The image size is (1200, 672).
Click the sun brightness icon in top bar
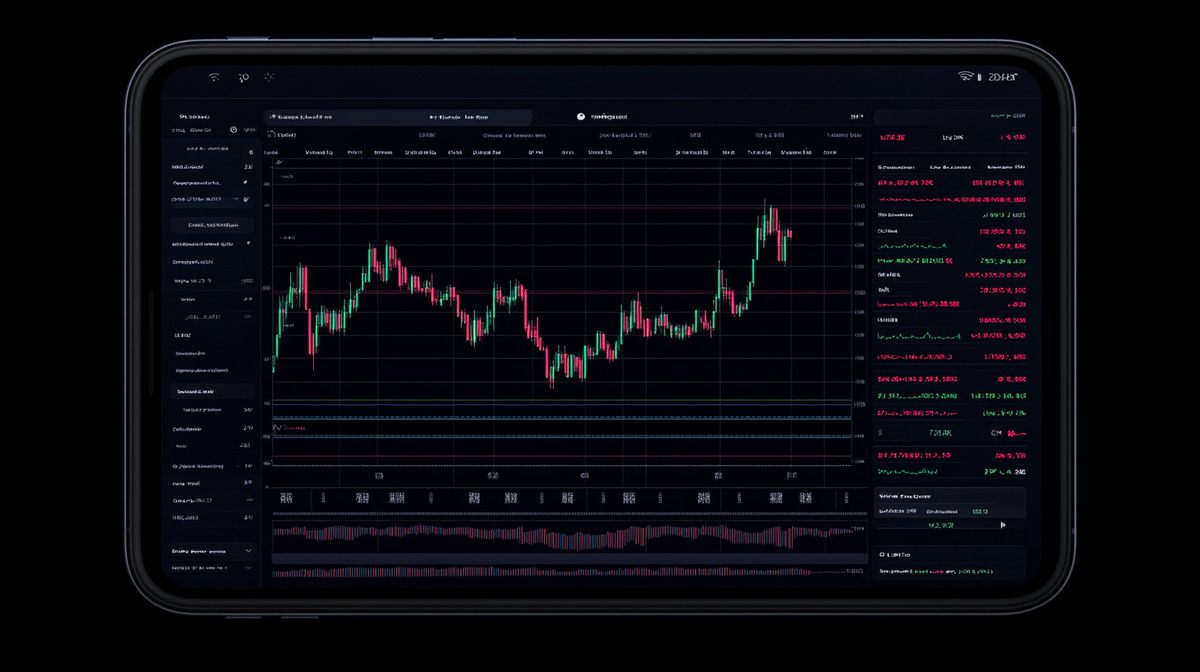[x=269, y=77]
